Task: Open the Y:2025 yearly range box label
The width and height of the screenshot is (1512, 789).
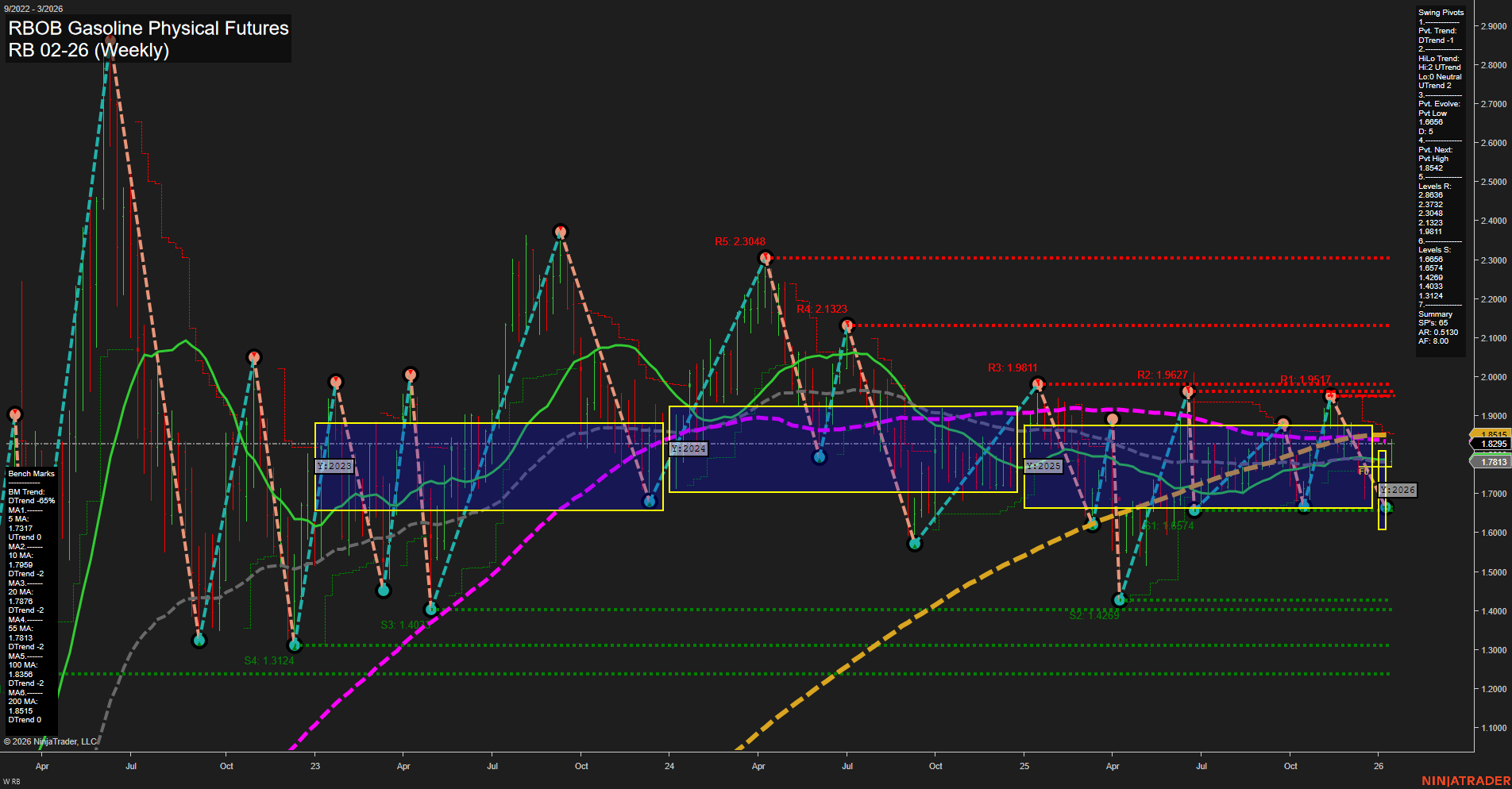Action: tap(1043, 466)
